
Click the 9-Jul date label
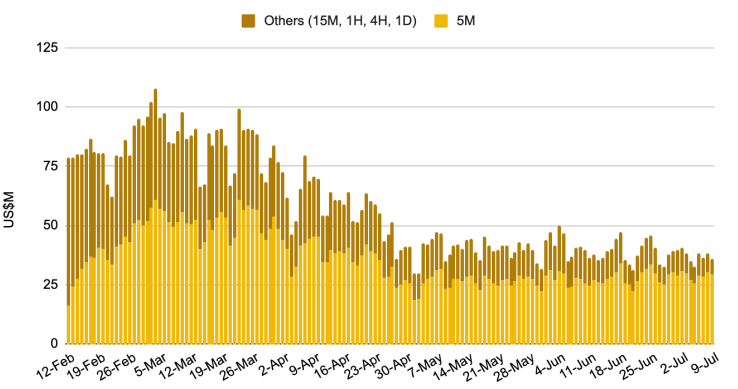(x=704, y=365)
